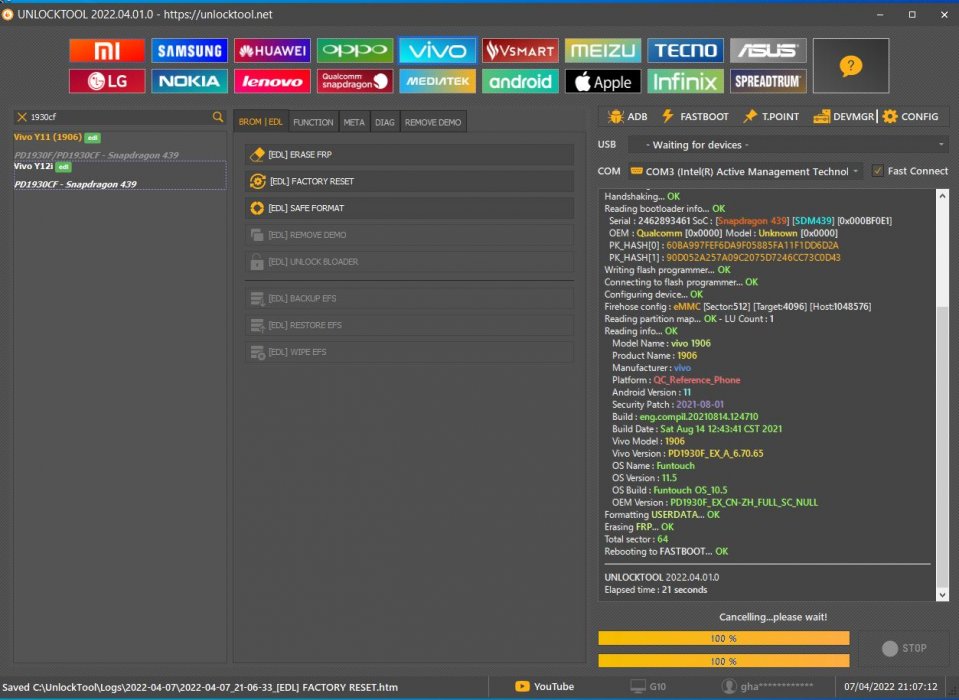This screenshot has width=959, height=700.
Task: Open the LG brand tile
Action: pyautogui.click(x=107, y=81)
